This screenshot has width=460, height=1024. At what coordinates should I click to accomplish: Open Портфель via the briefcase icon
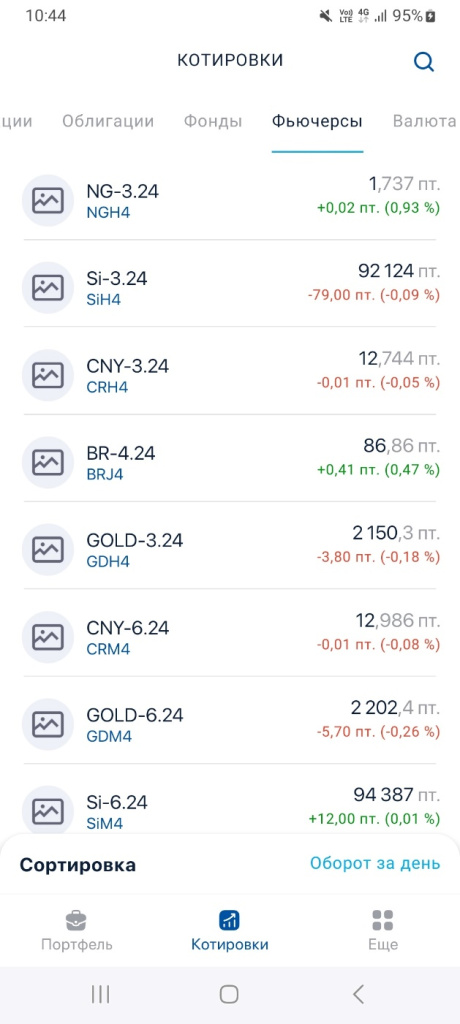coord(76,921)
